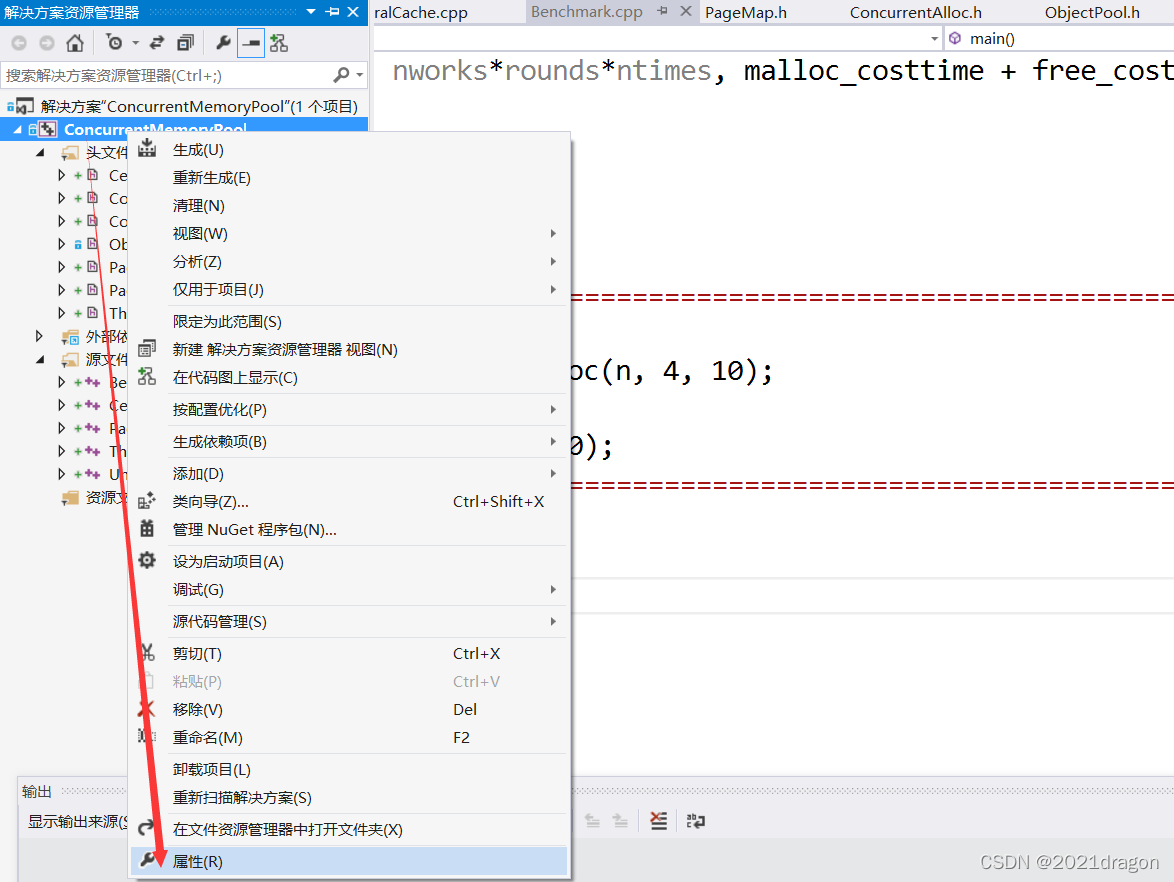Click the Collapse All icon in Solution Explorer
The image size is (1174, 882).
pyautogui.click(x=185, y=43)
